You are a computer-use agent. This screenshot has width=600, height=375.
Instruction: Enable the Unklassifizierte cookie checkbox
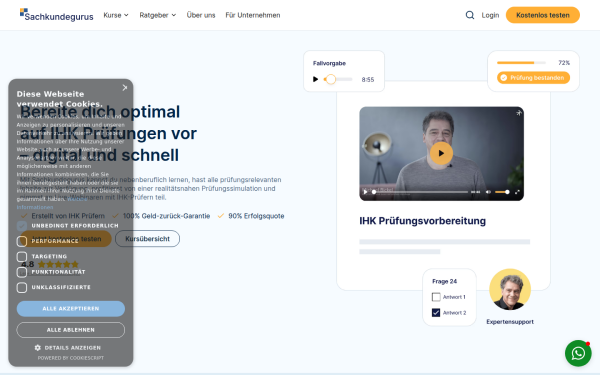[x=22, y=287]
